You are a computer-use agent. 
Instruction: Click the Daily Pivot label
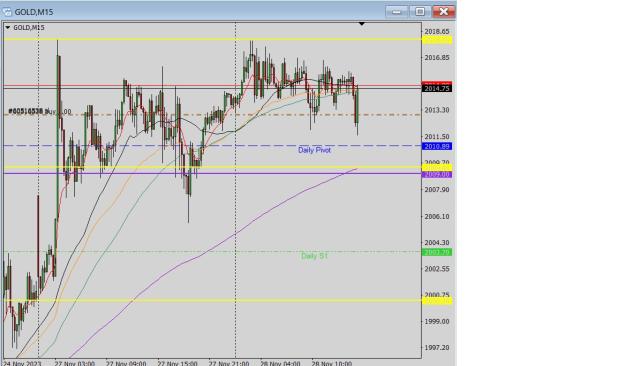[x=314, y=150]
